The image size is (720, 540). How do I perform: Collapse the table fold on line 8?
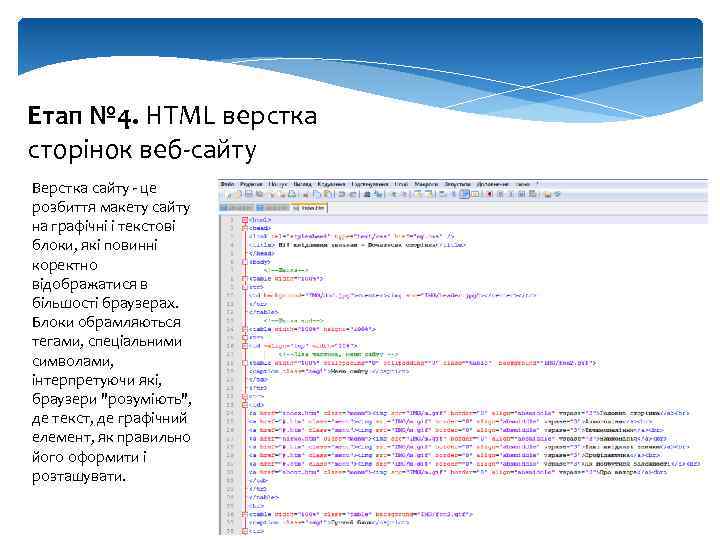[245, 279]
